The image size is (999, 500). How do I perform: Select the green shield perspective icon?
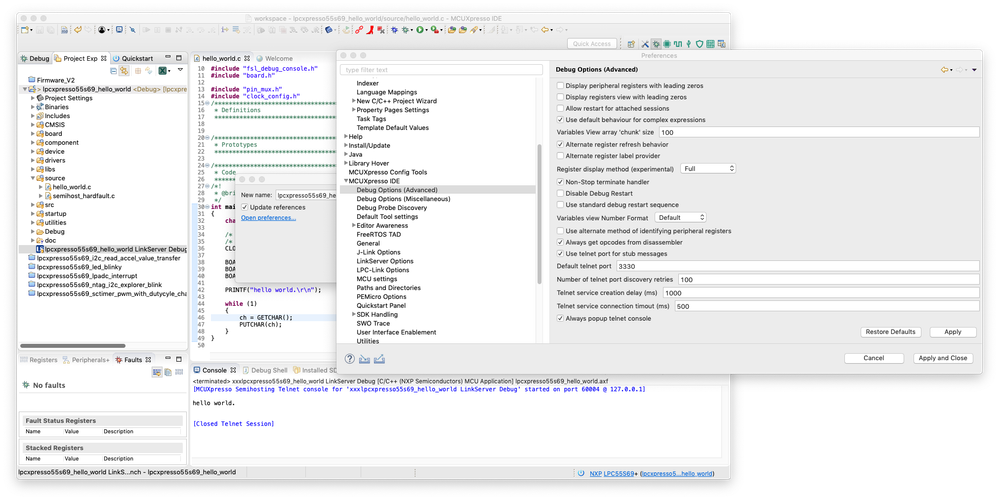(700, 44)
